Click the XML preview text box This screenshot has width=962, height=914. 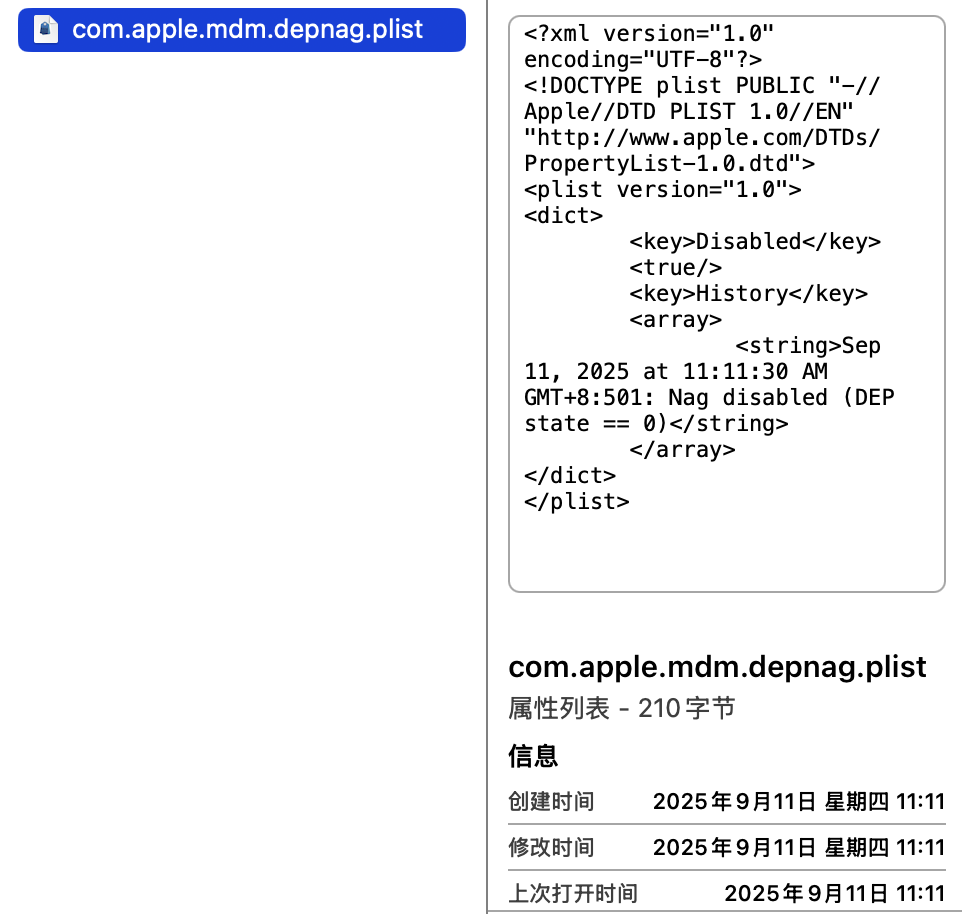[726, 304]
